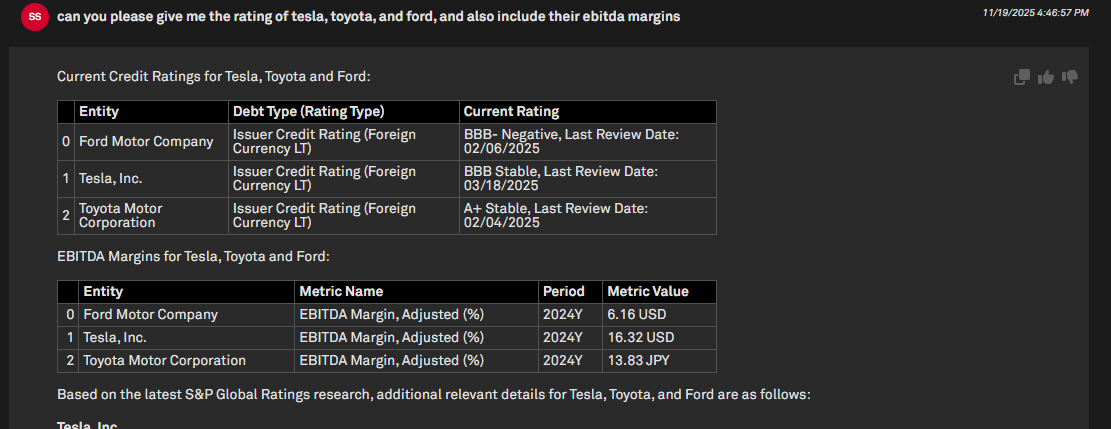Image resolution: width=1111 pixels, height=429 pixels.
Task: Click the Metric Value column header
Action: (x=647, y=292)
